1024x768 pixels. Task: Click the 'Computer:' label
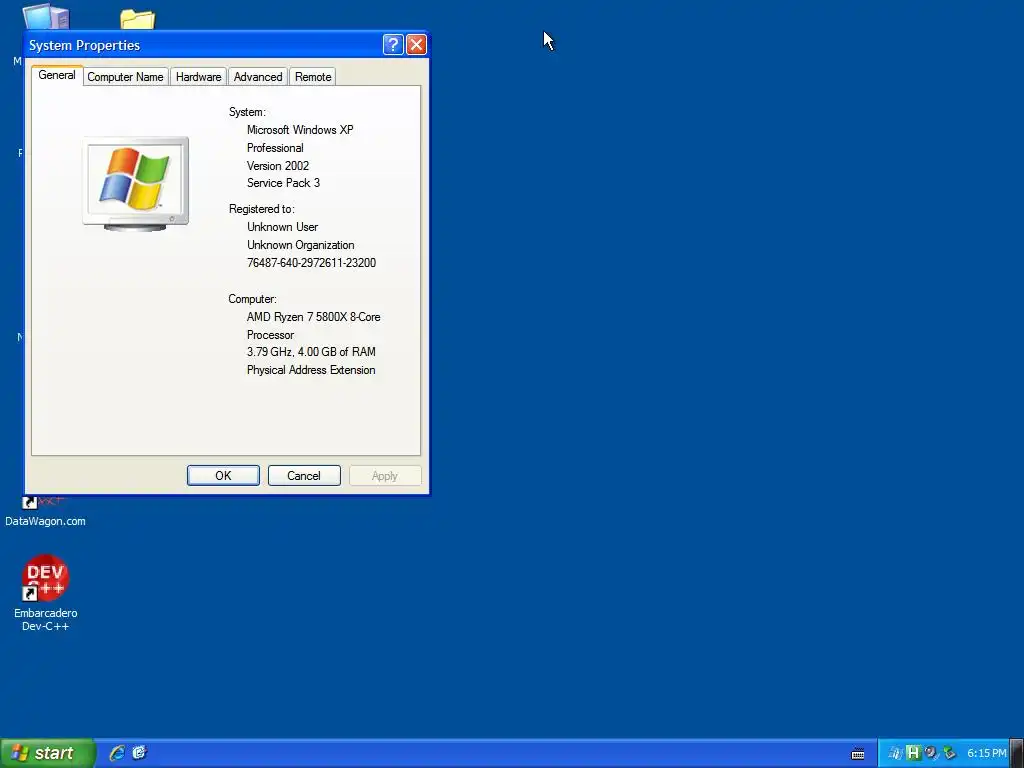click(252, 299)
